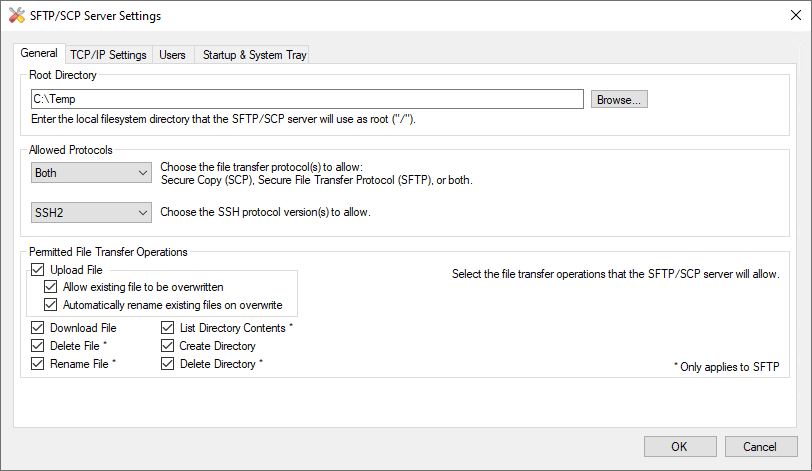
Task: Select the General tab
Action: [39, 54]
